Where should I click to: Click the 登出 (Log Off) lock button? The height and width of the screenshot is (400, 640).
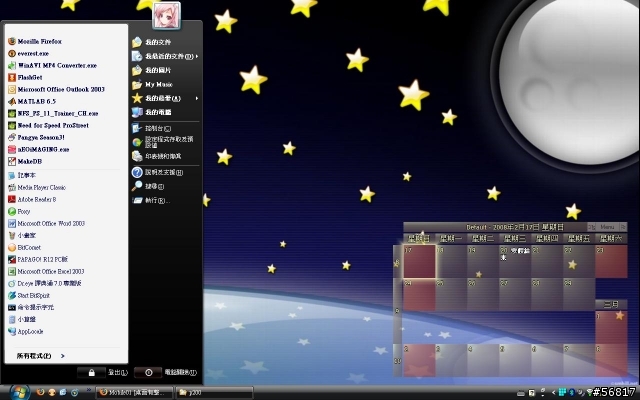click(92, 372)
